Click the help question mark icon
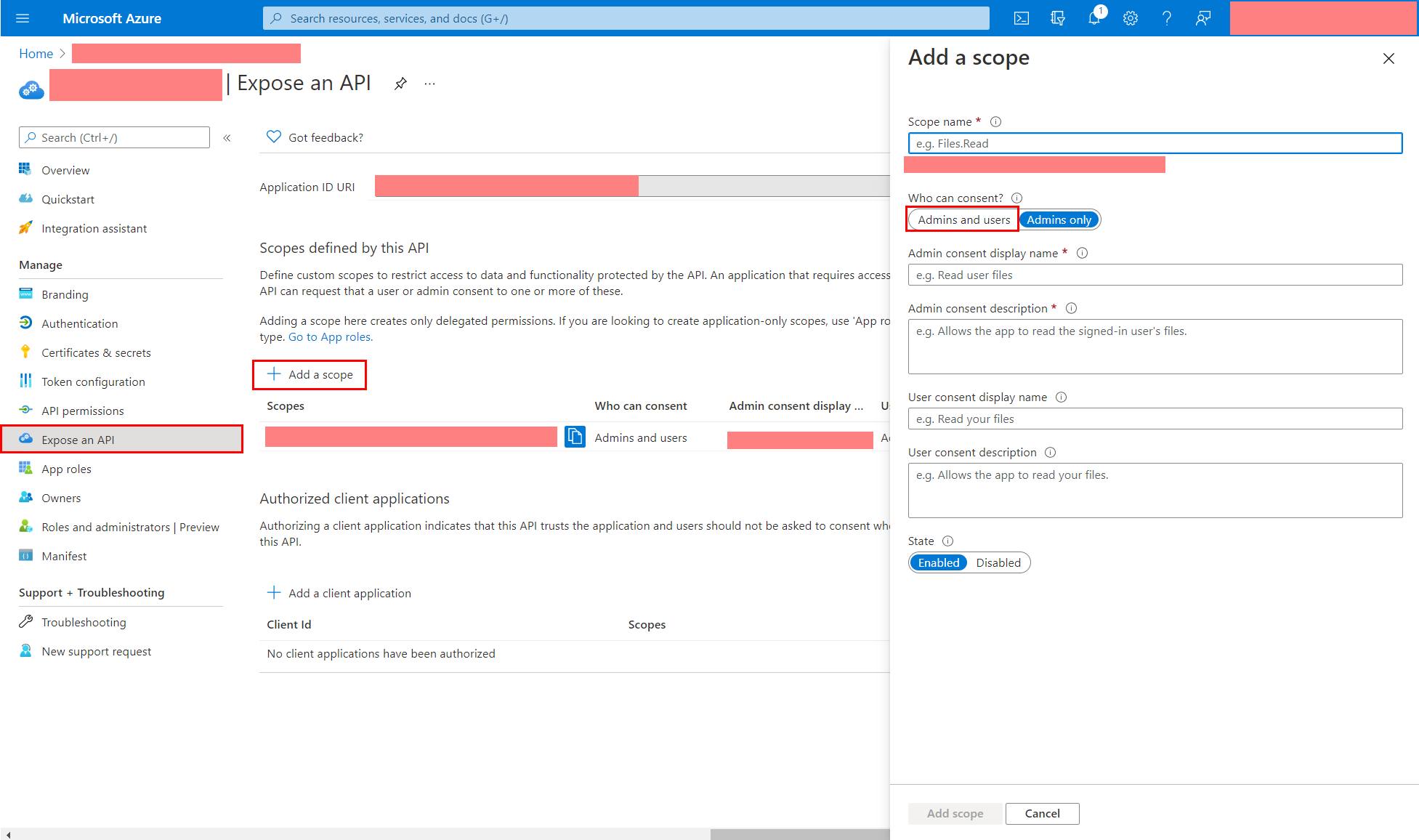The height and width of the screenshot is (840, 1419). [1166, 18]
